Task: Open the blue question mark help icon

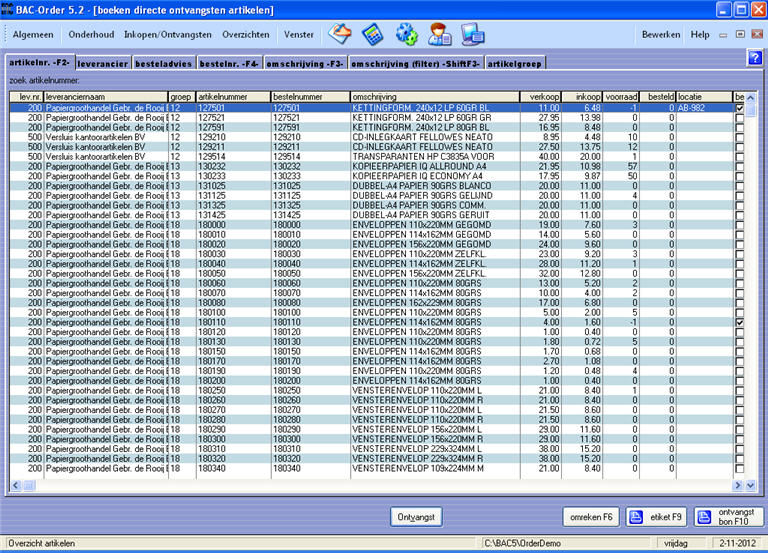Action: 755,57
